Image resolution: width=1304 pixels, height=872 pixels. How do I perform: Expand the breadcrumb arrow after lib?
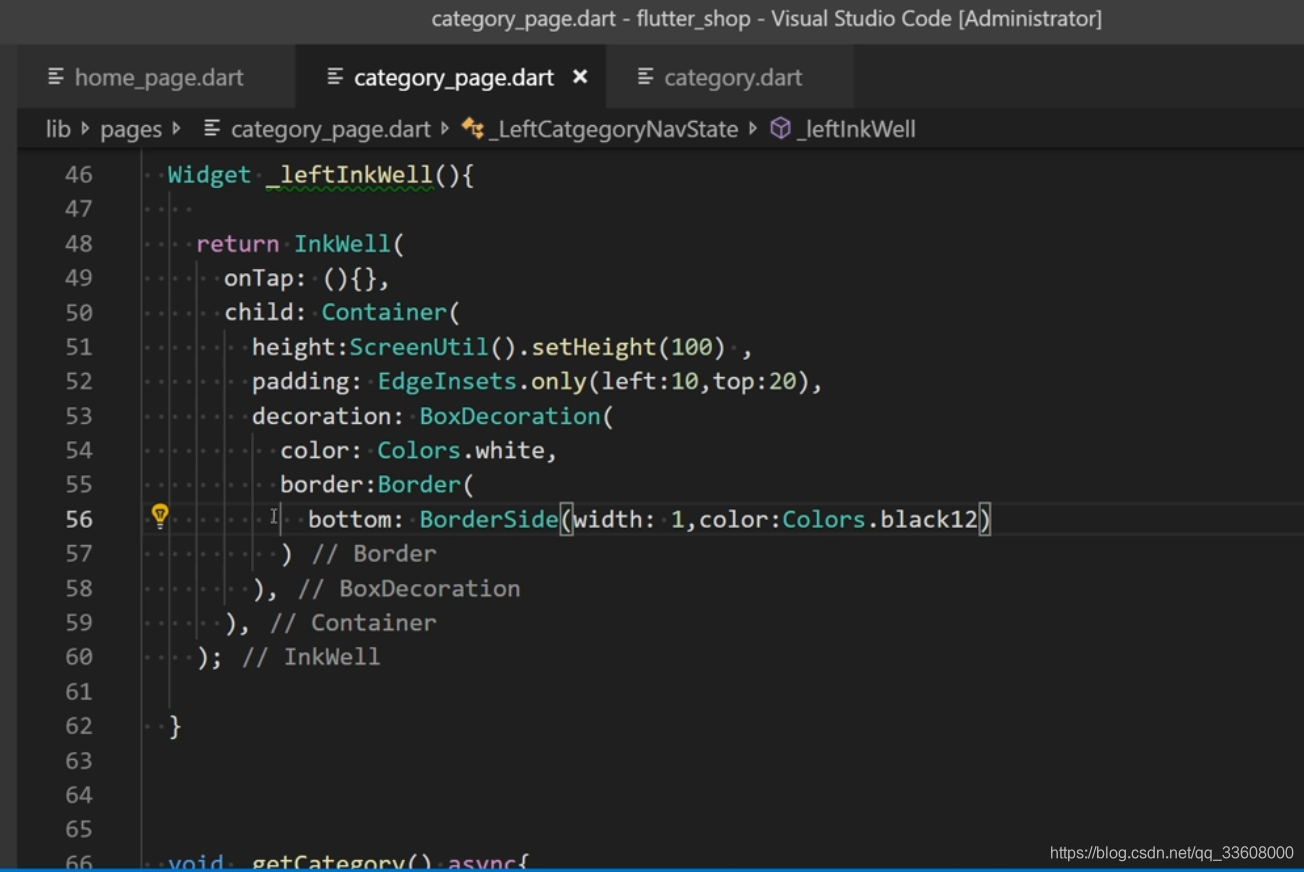(x=85, y=129)
